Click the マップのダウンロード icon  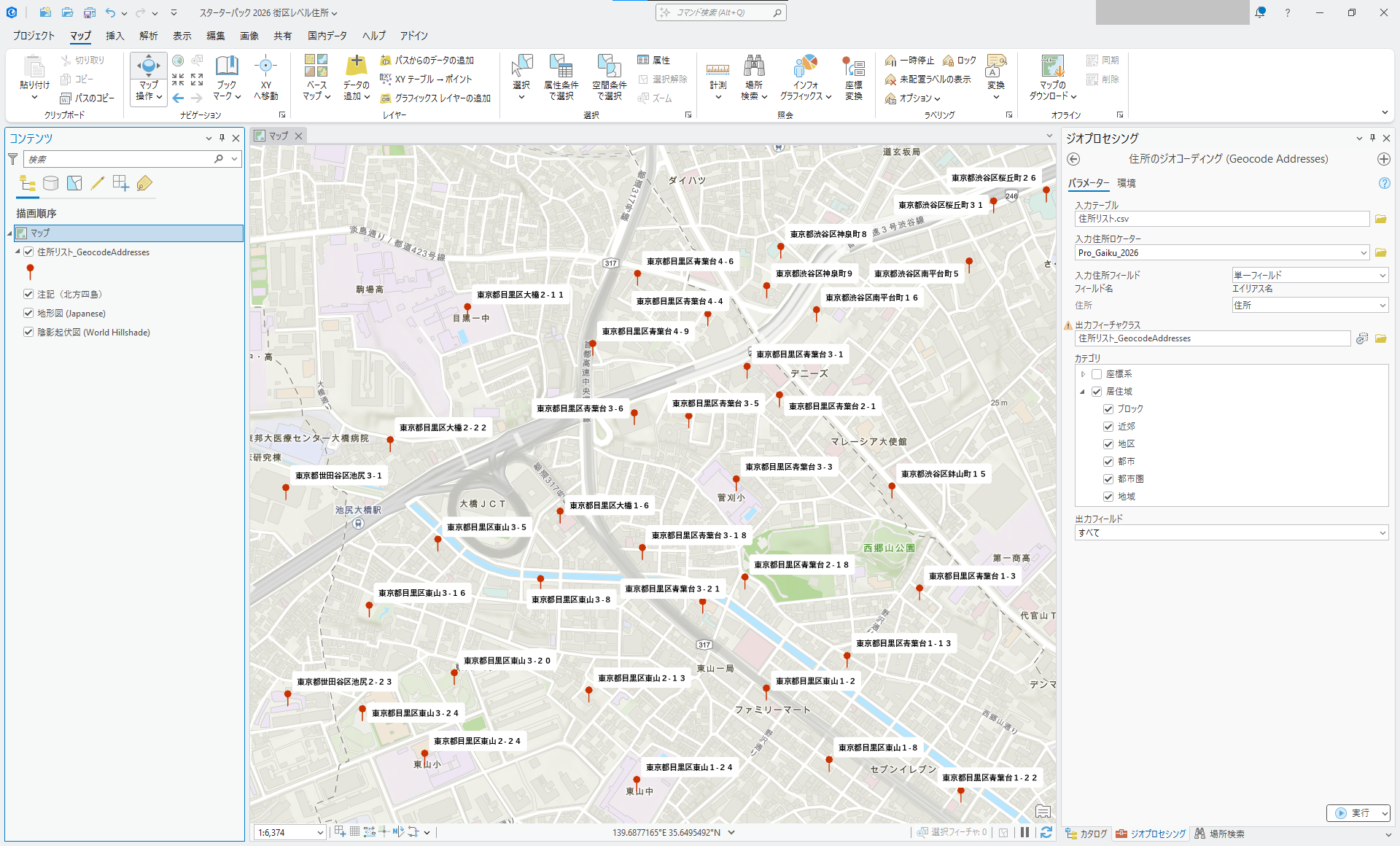[1052, 66]
